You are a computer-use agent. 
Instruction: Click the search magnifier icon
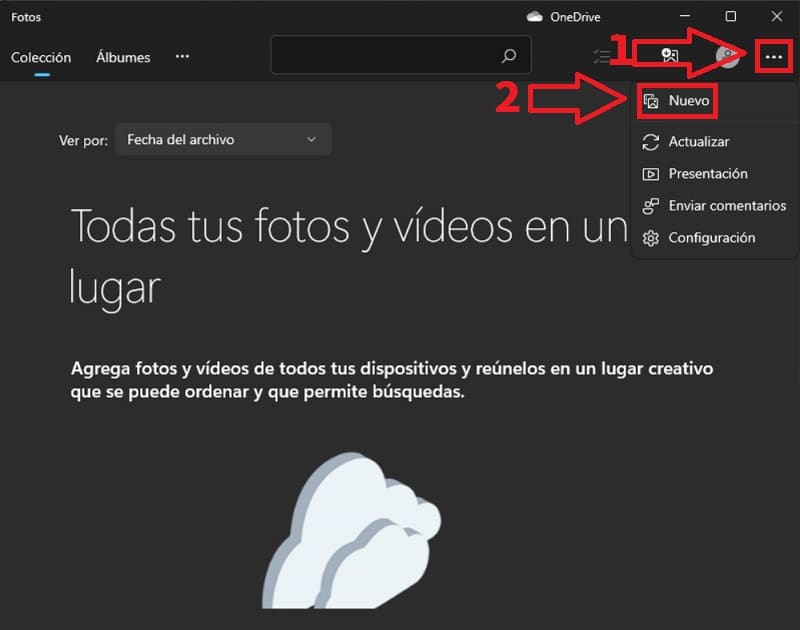[509, 56]
